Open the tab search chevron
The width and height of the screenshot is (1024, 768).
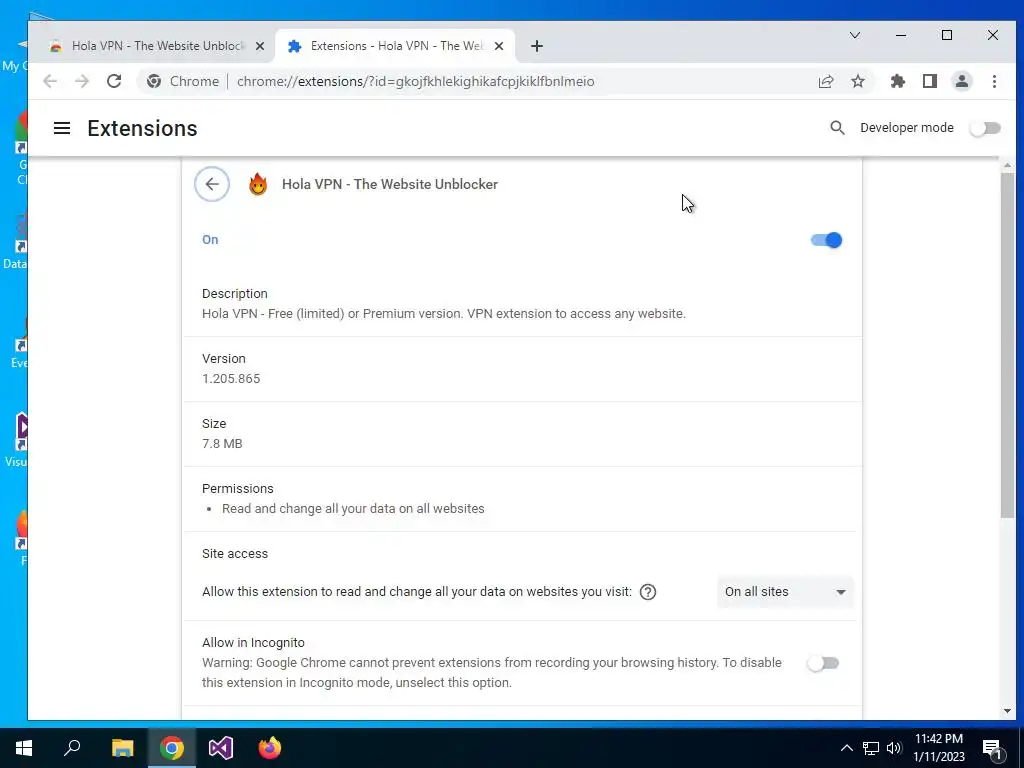tap(855, 35)
